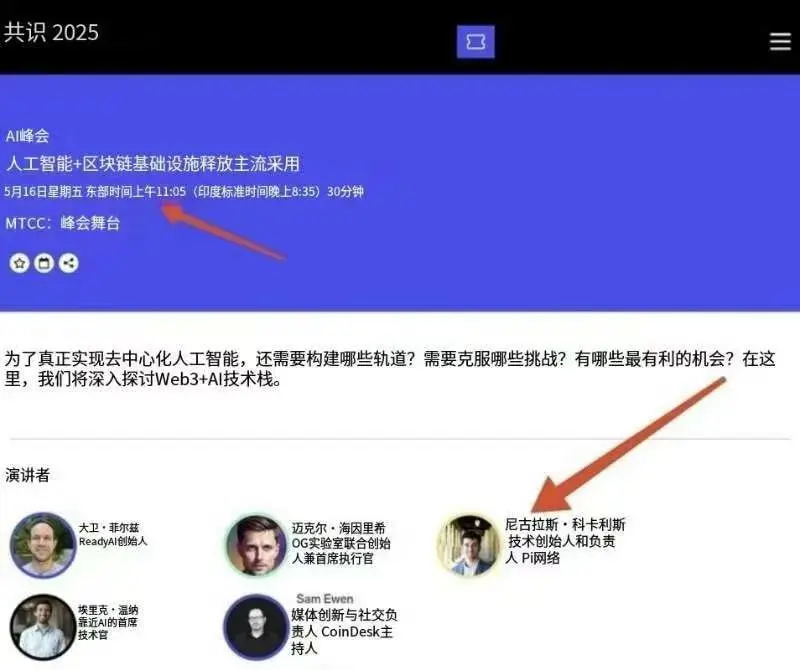Click speaker name 尼古拉斯·科卡利斯

[x=565, y=524]
